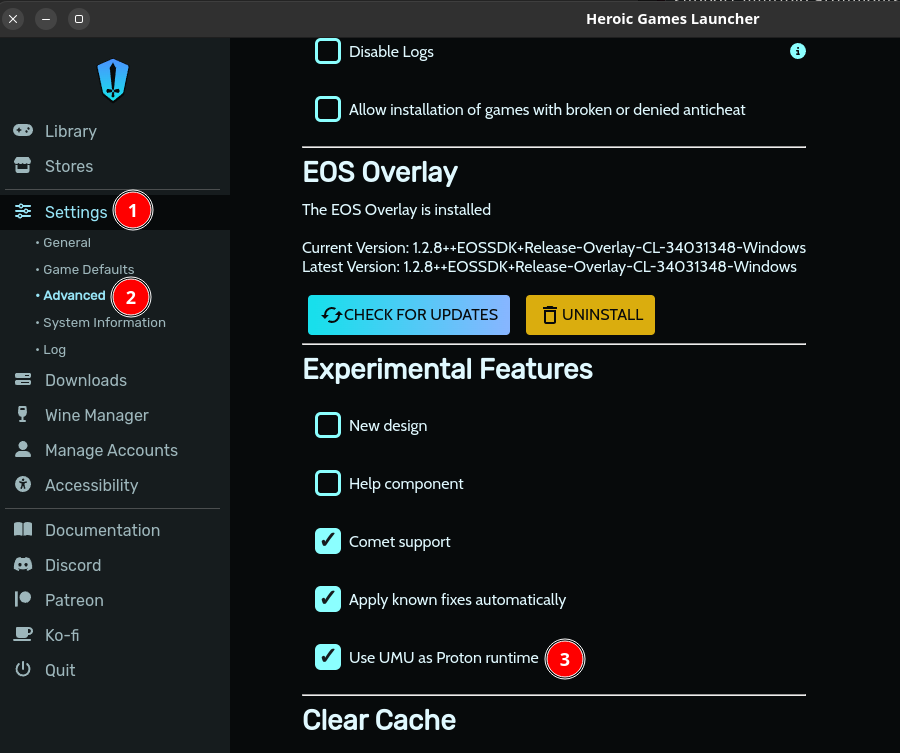
Task: Click the Check for Updates button
Action: 409,315
